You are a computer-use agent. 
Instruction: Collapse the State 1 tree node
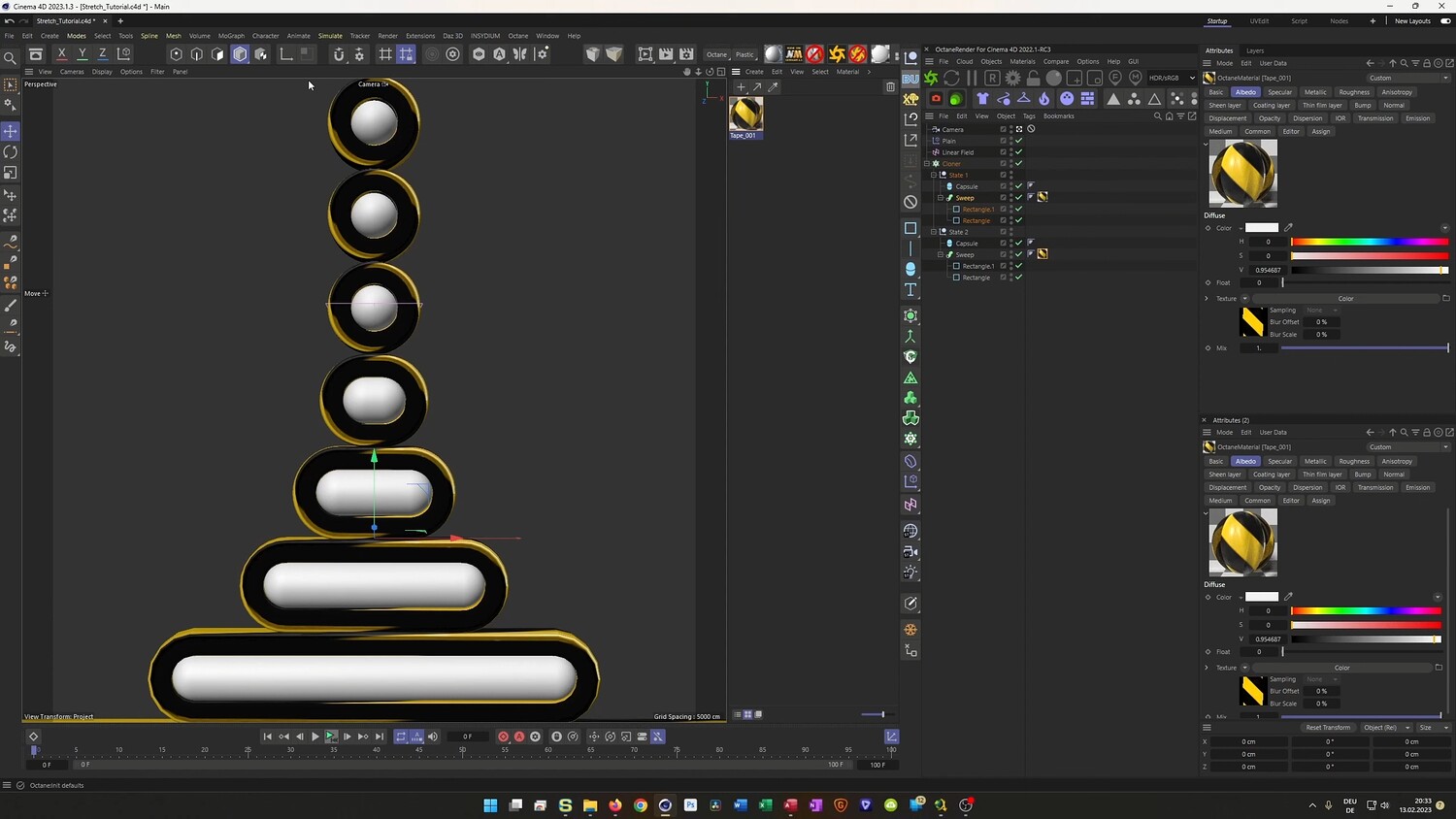point(934,176)
